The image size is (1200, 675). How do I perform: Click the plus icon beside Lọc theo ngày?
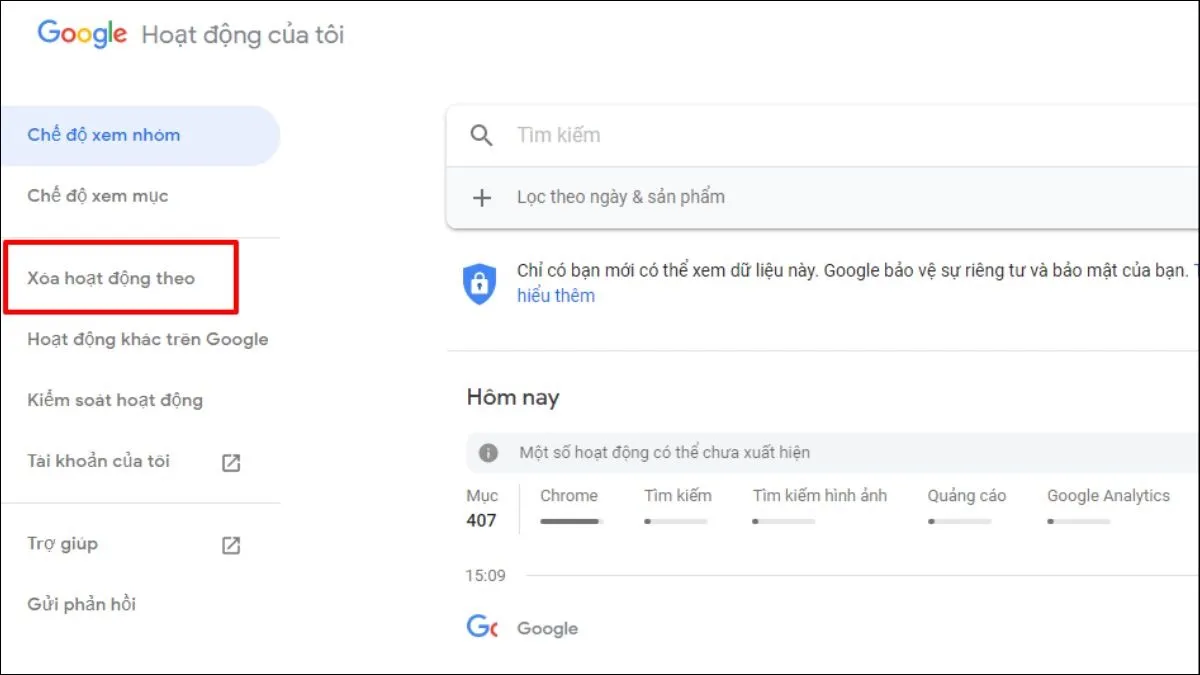[482, 197]
